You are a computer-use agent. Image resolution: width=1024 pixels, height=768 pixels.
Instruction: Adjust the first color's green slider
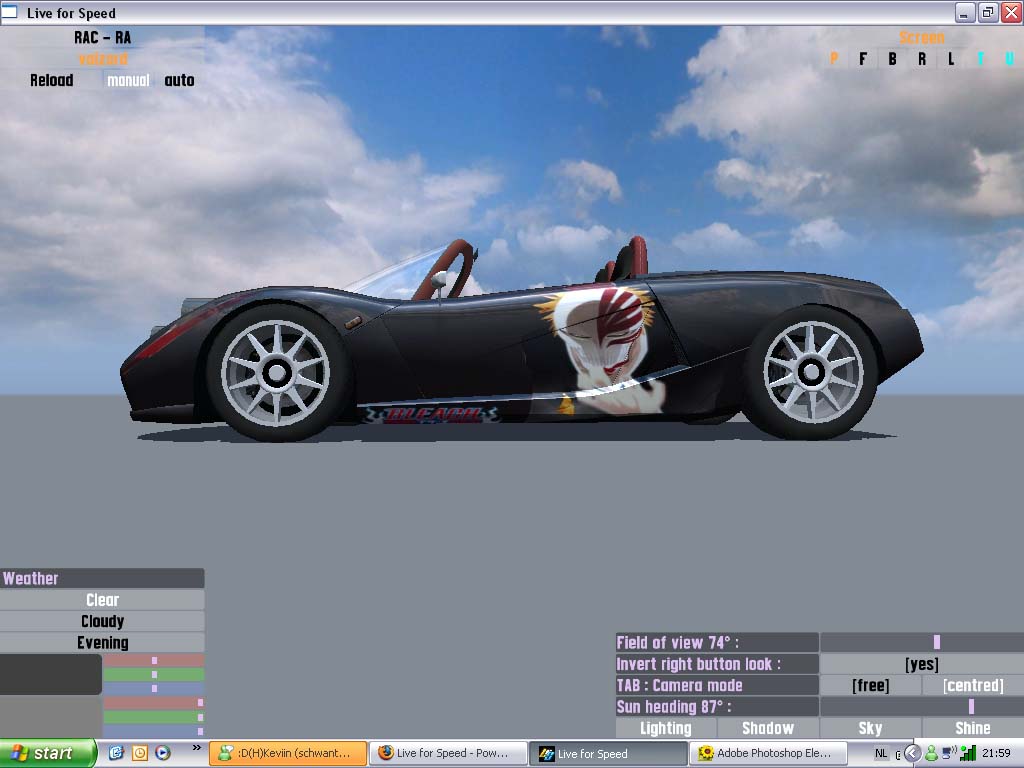pyautogui.click(x=153, y=675)
